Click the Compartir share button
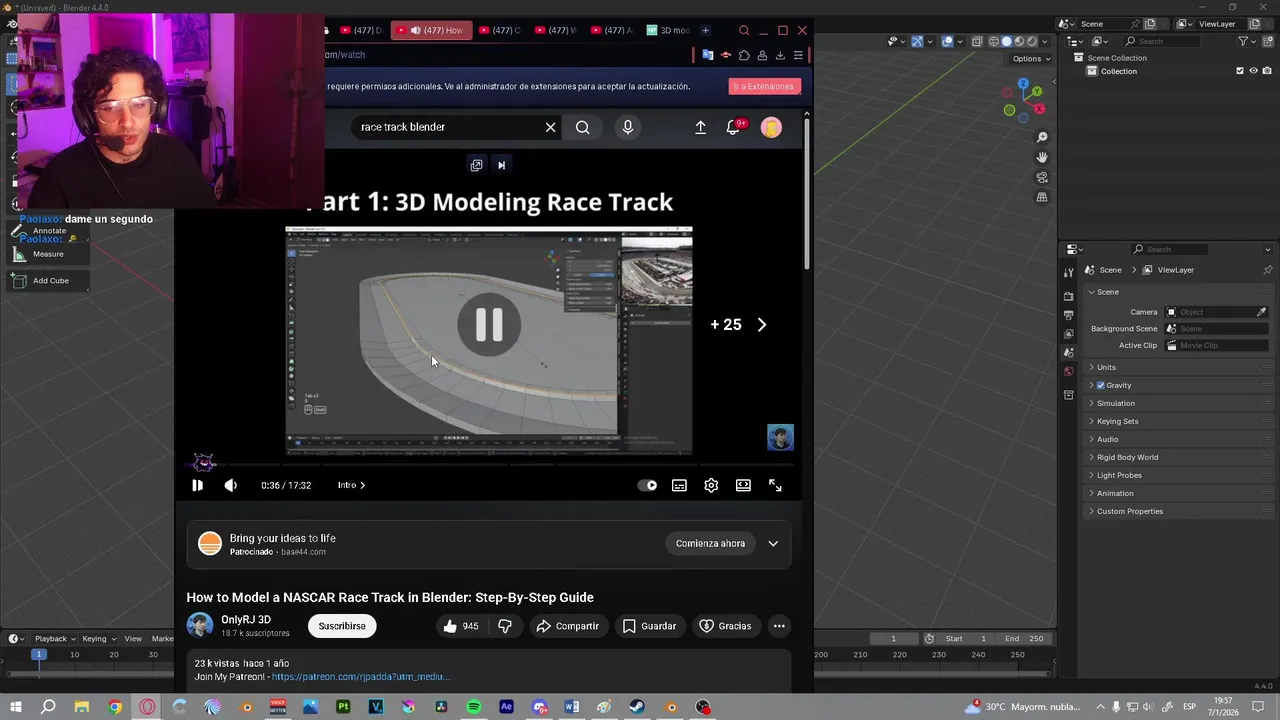Viewport: 1280px width, 720px height. pos(567,626)
